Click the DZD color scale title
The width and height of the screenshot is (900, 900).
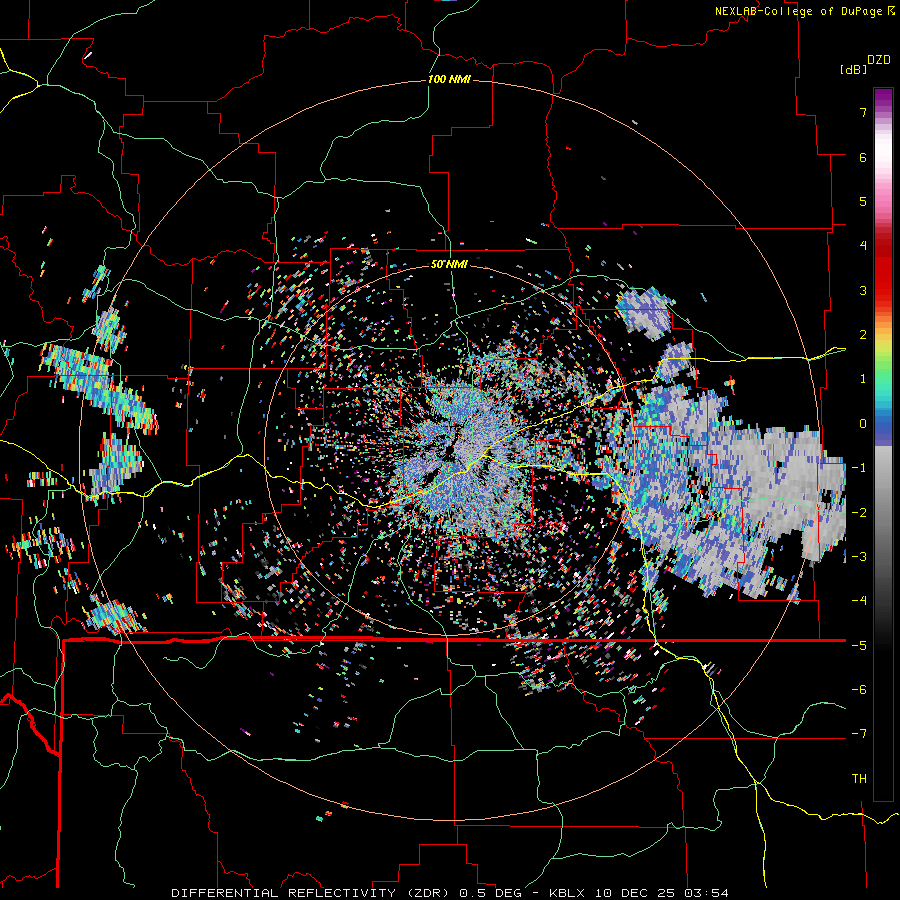click(879, 60)
